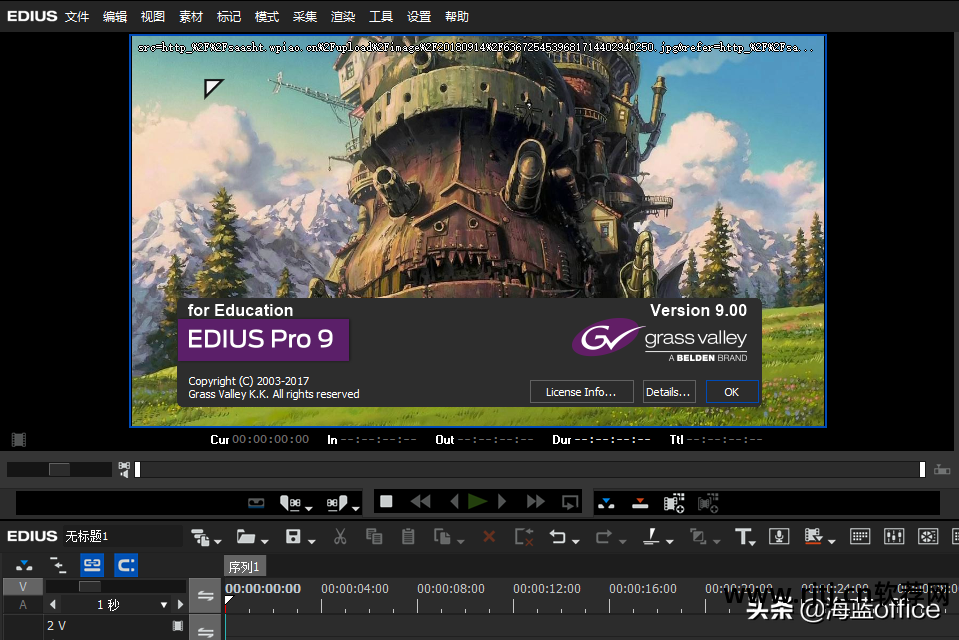Open the voice-over microphone tool
This screenshot has height=640, width=959.
pos(778,537)
